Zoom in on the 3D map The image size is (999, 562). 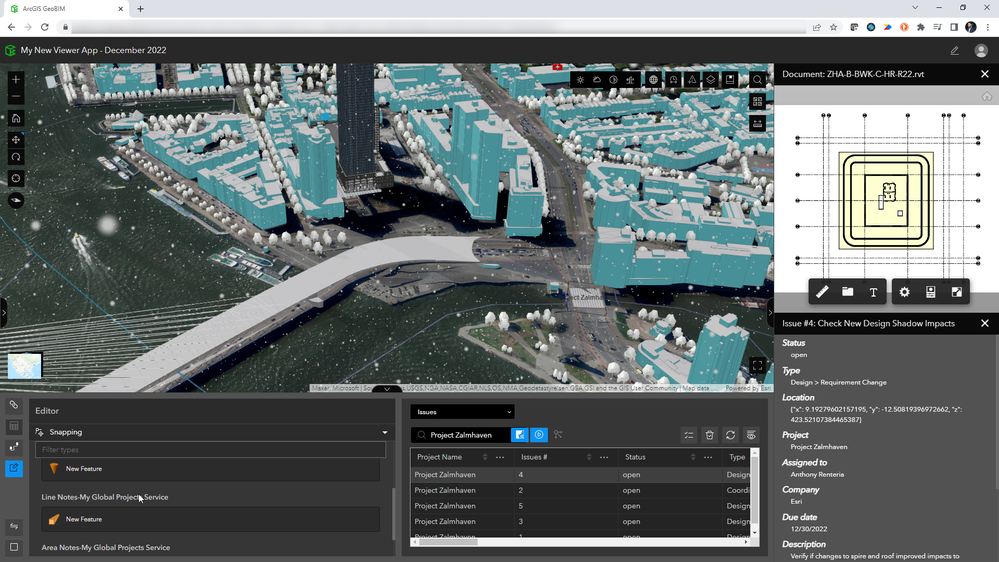point(16,79)
